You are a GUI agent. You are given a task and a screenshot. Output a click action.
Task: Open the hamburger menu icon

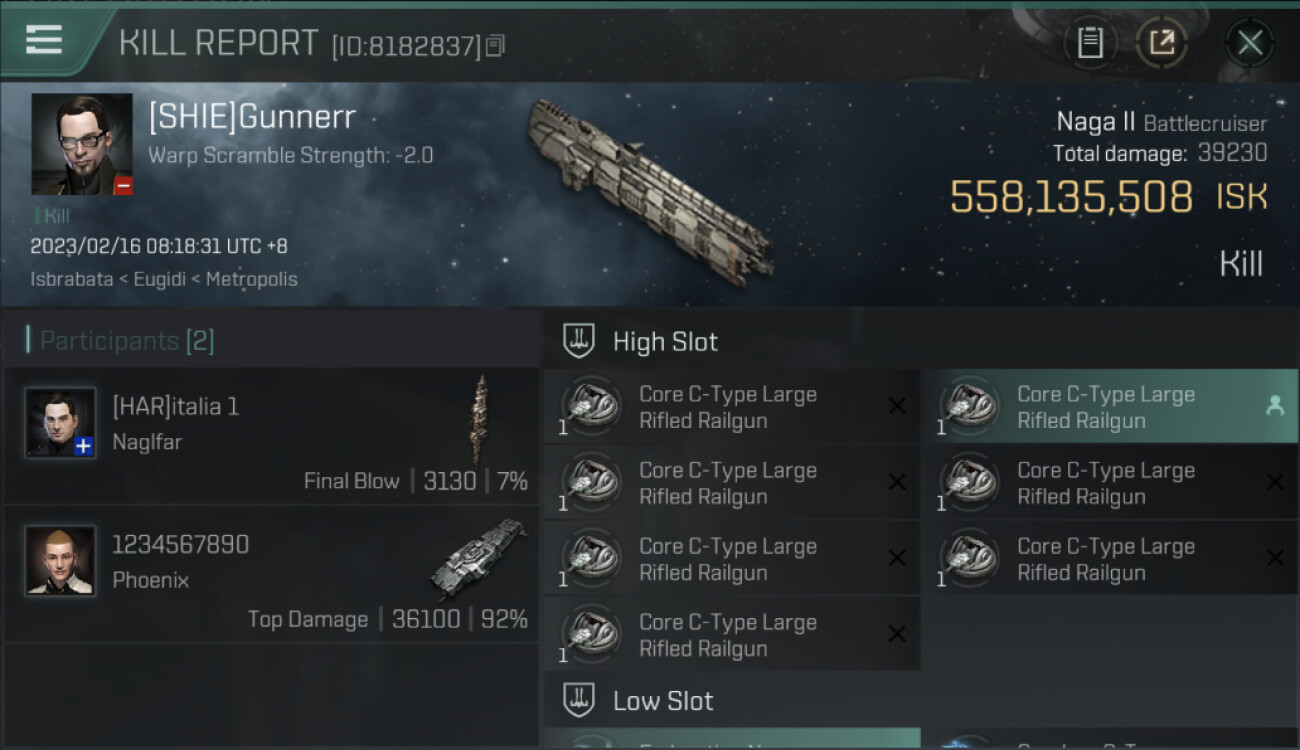pos(44,40)
